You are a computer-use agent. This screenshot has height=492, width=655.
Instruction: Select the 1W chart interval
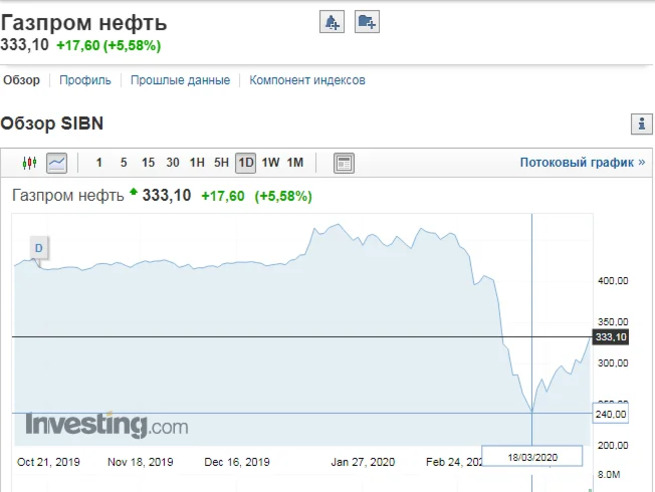pyautogui.click(x=270, y=162)
